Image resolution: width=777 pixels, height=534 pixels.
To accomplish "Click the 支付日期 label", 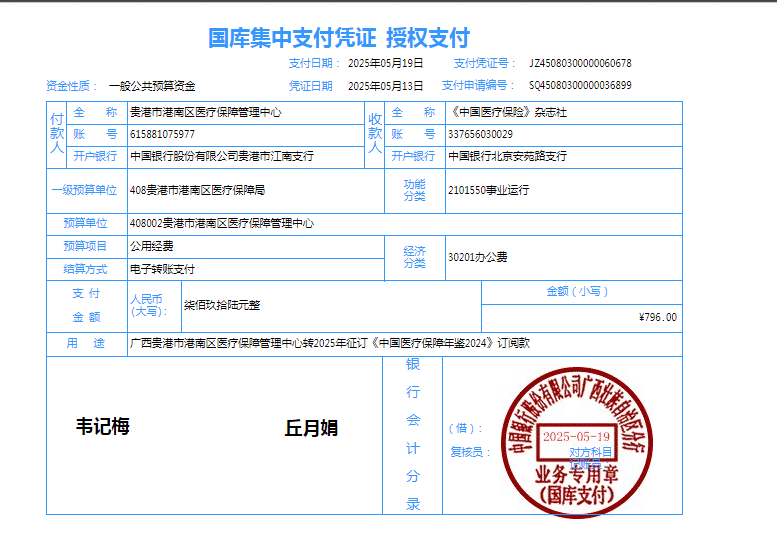I will click(x=314, y=63).
